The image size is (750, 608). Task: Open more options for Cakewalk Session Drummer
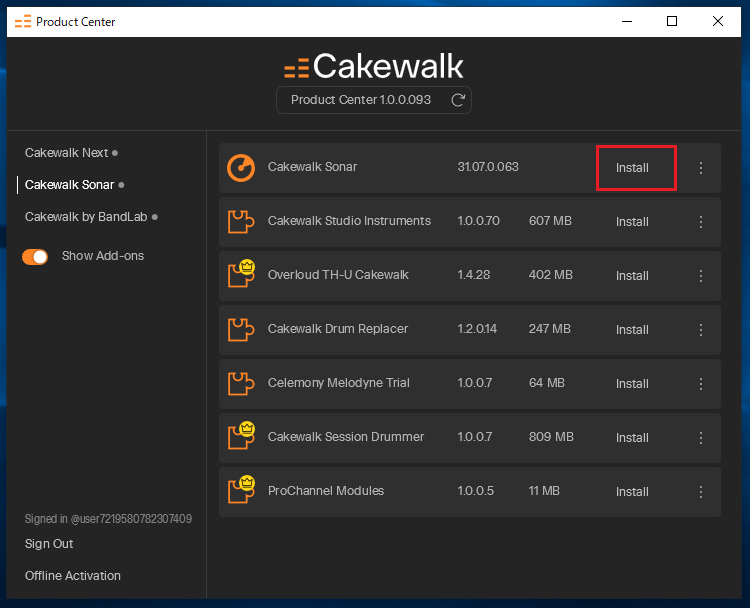click(x=701, y=438)
